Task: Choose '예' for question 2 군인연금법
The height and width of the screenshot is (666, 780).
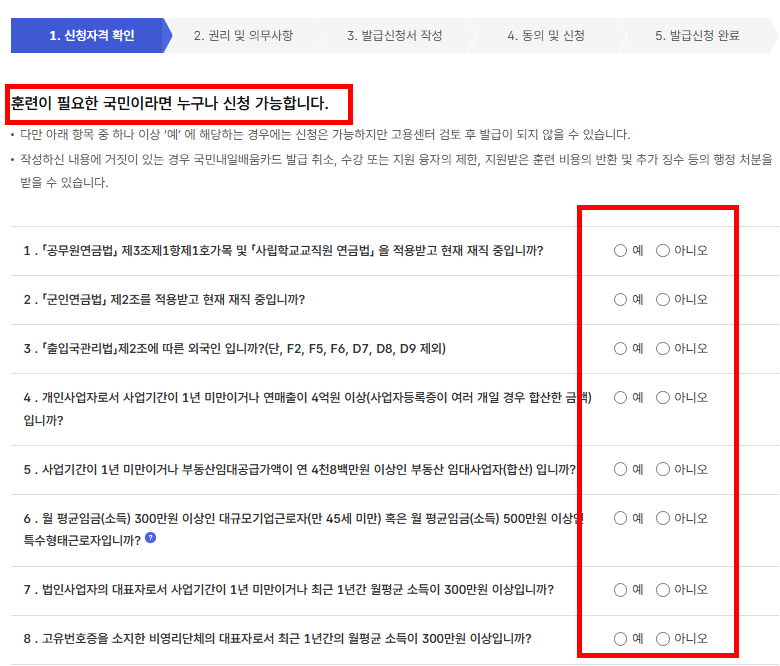Action: tap(620, 299)
